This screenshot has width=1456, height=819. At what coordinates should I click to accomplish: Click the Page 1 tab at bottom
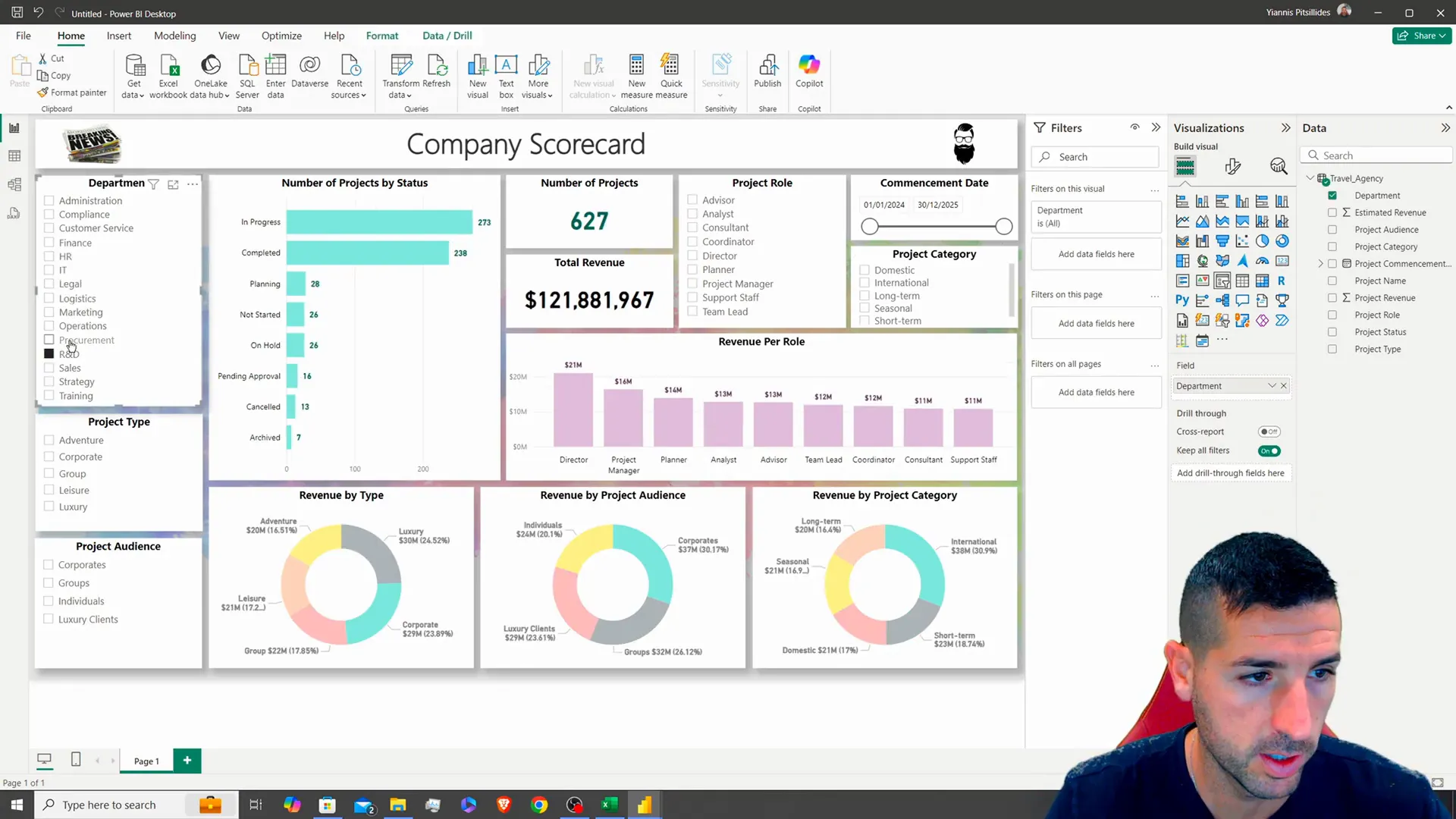click(146, 763)
